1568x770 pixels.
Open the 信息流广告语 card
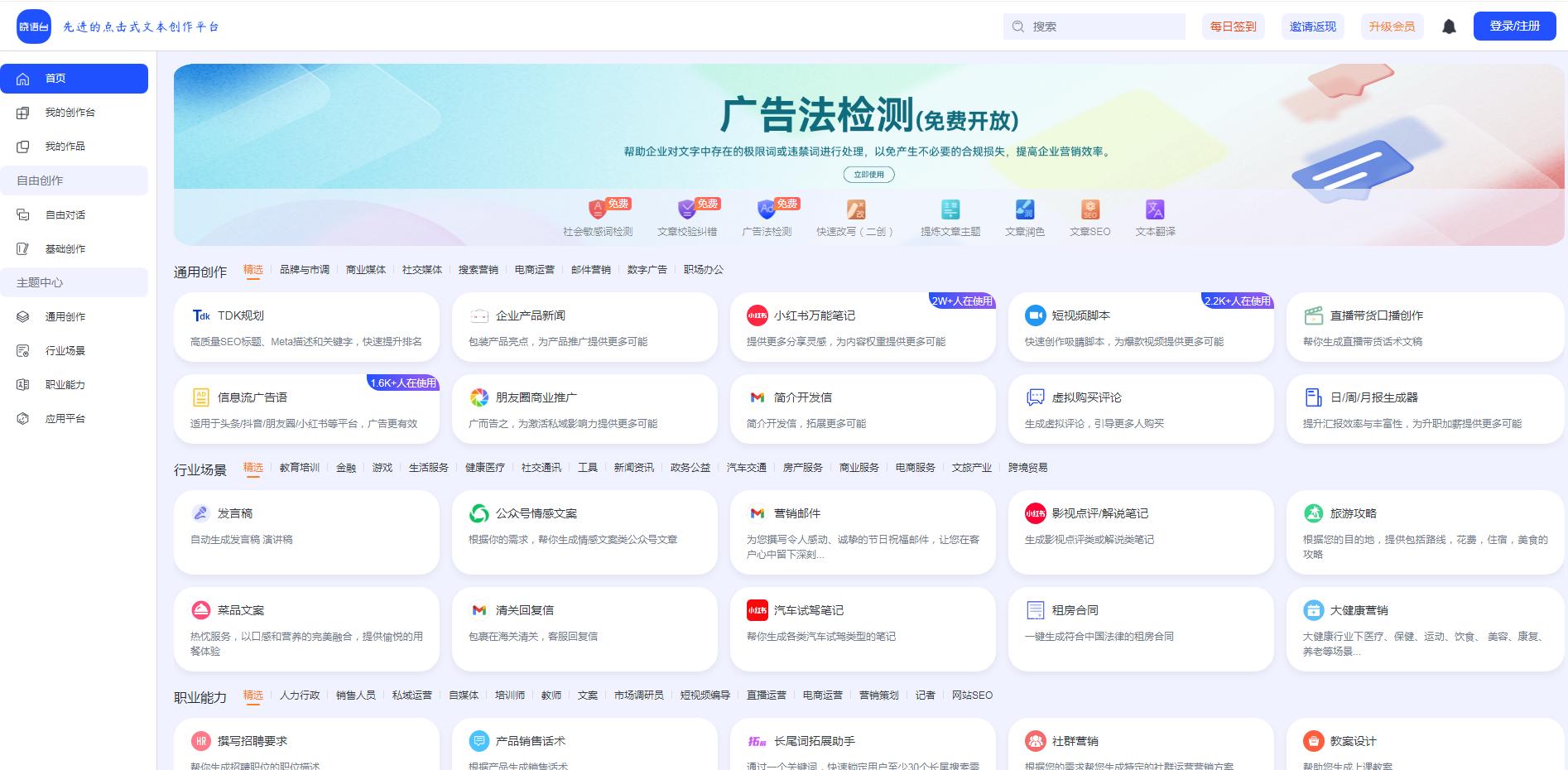pyautogui.click(x=306, y=409)
